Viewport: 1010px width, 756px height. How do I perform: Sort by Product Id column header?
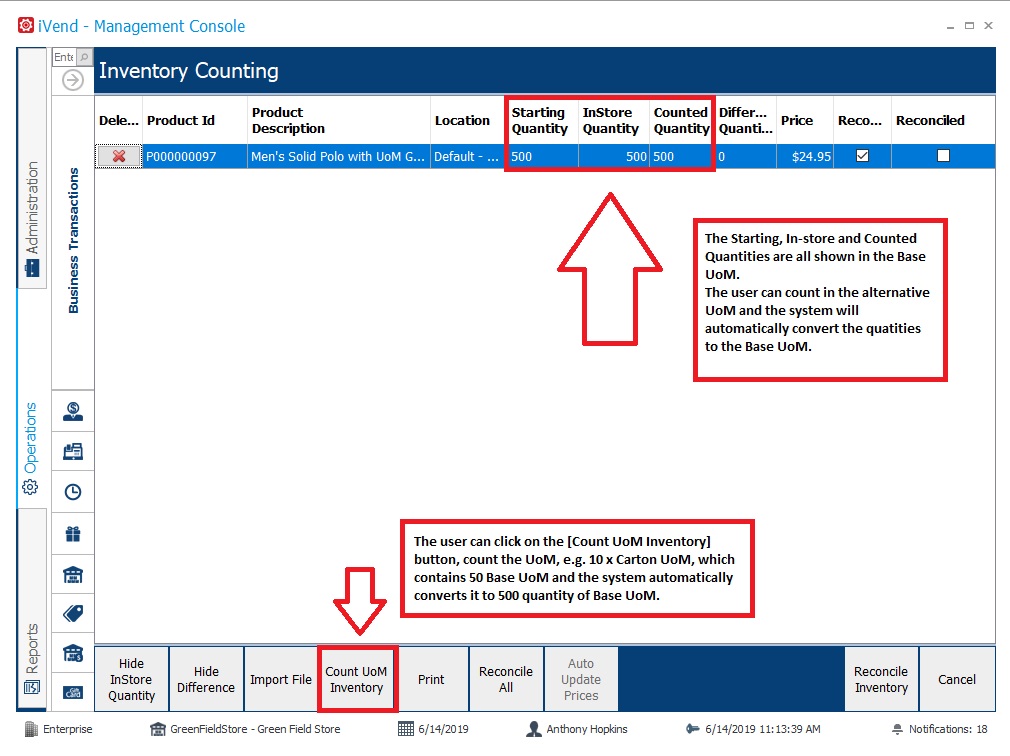[x=195, y=120]
